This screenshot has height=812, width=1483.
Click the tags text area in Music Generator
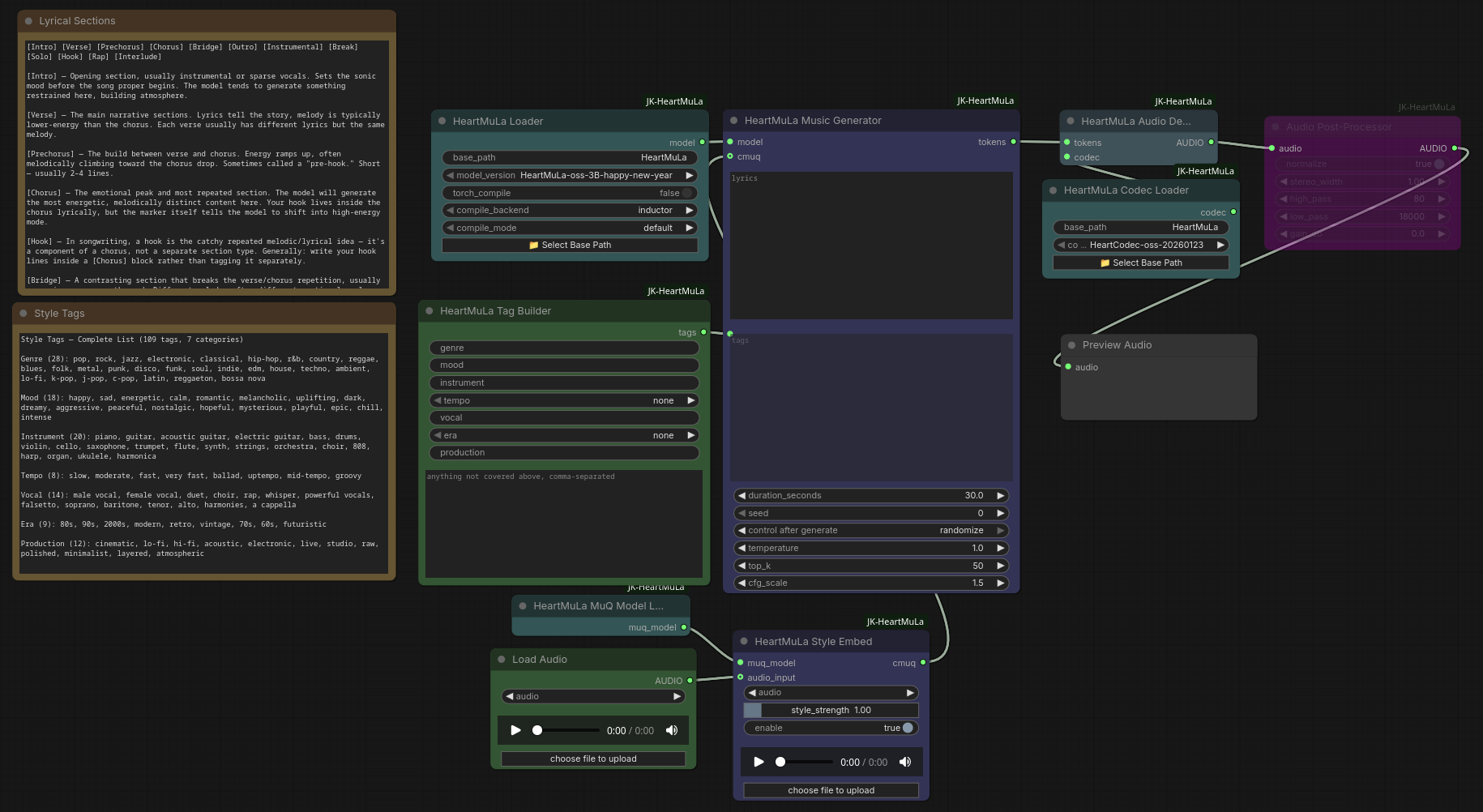tap(871, 408)
